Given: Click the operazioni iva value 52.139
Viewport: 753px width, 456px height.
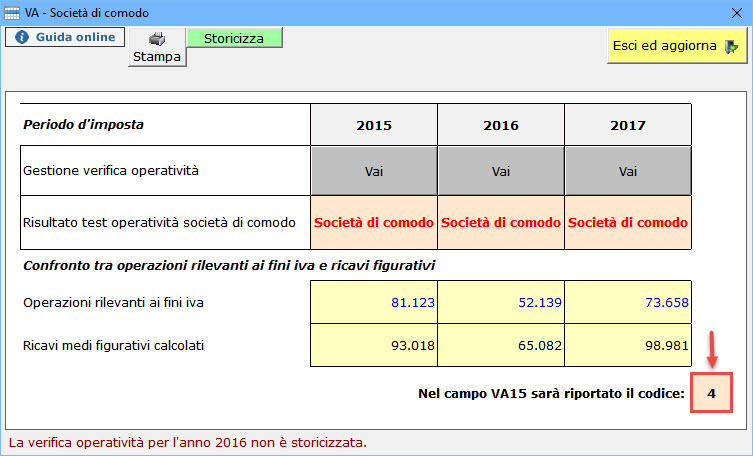Looking at the screenshot, I should pos(501,302).
